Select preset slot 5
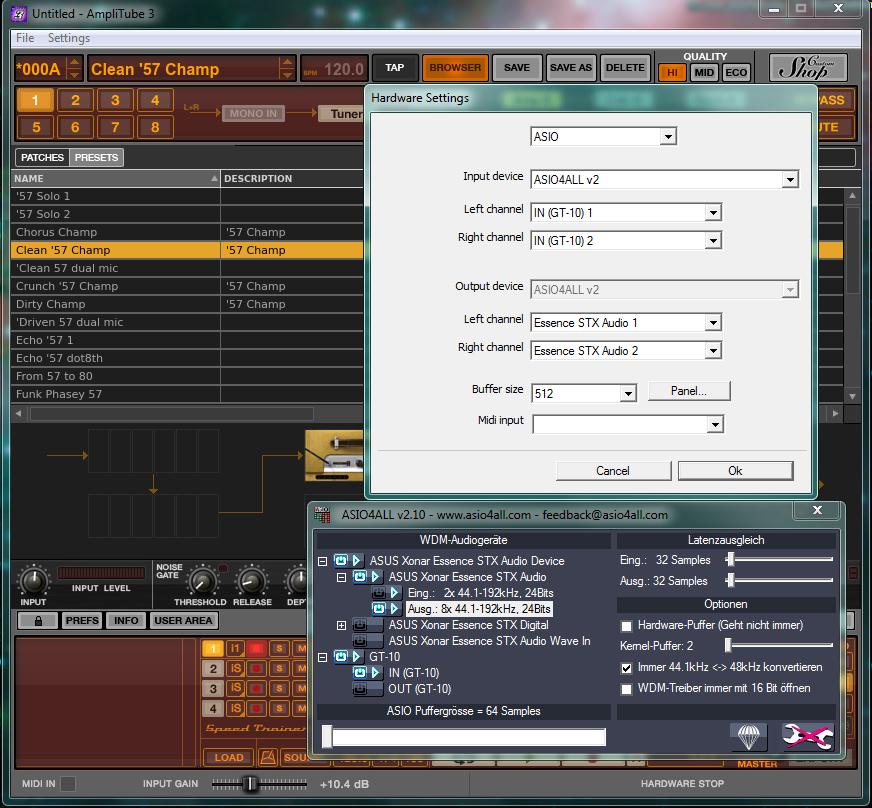Screen dimensions: 872x808 (x=36, y=127)
